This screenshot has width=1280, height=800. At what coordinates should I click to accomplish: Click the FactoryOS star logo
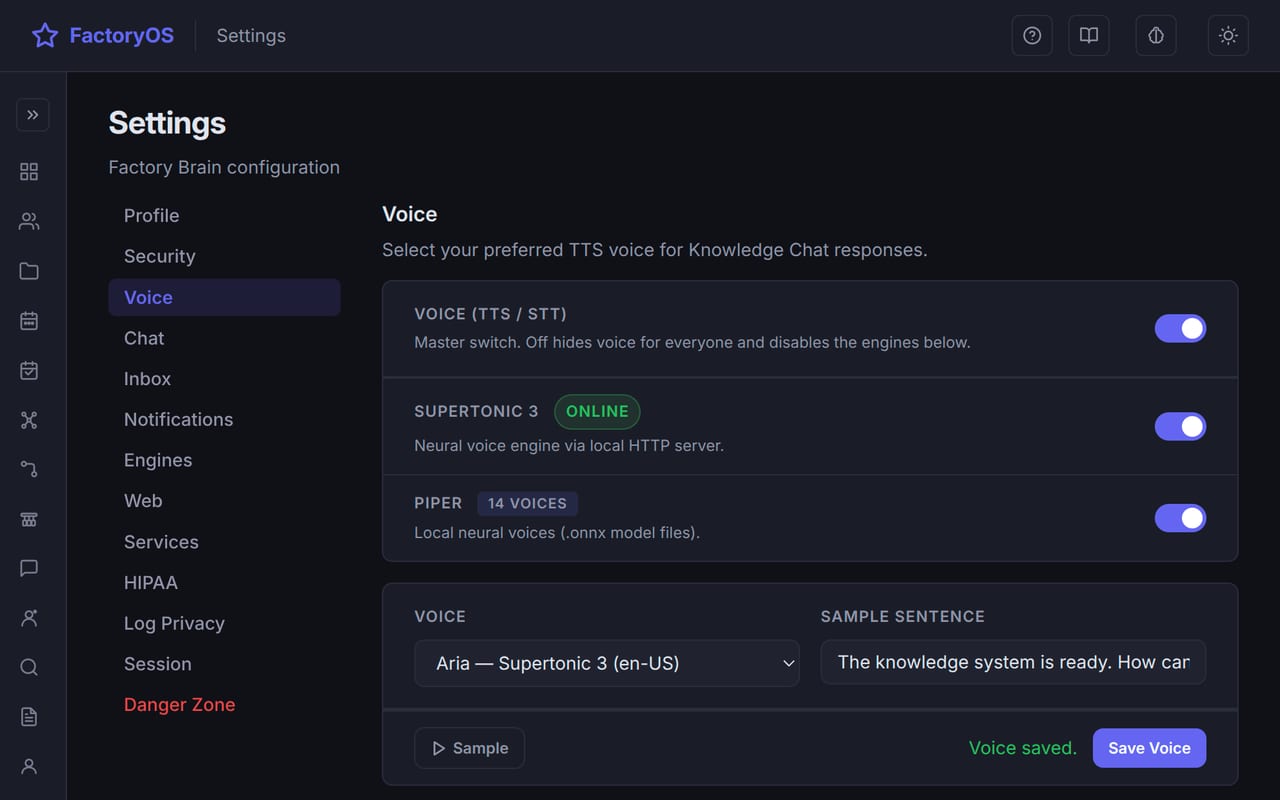click(x=45, y=36)
